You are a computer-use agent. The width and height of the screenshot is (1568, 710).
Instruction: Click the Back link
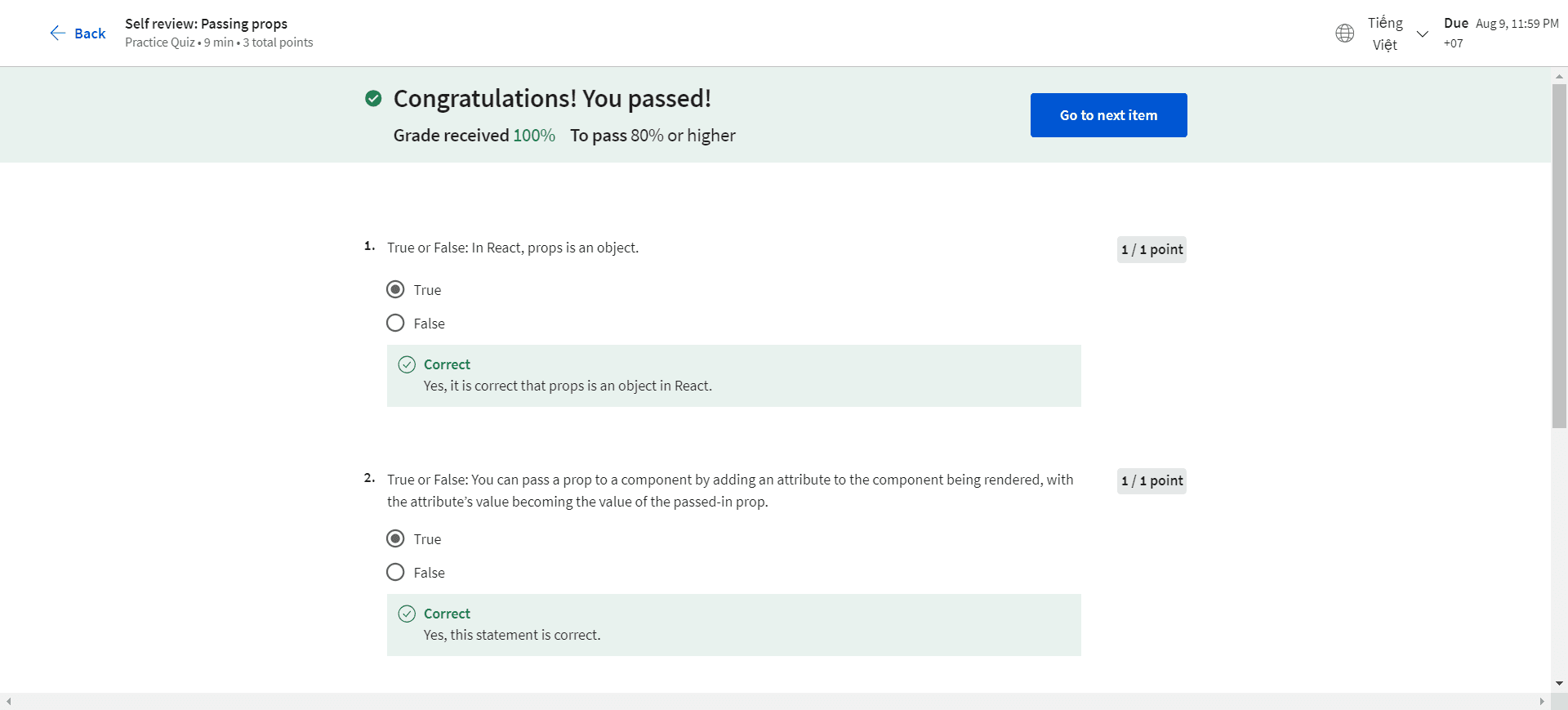[90, 33]
